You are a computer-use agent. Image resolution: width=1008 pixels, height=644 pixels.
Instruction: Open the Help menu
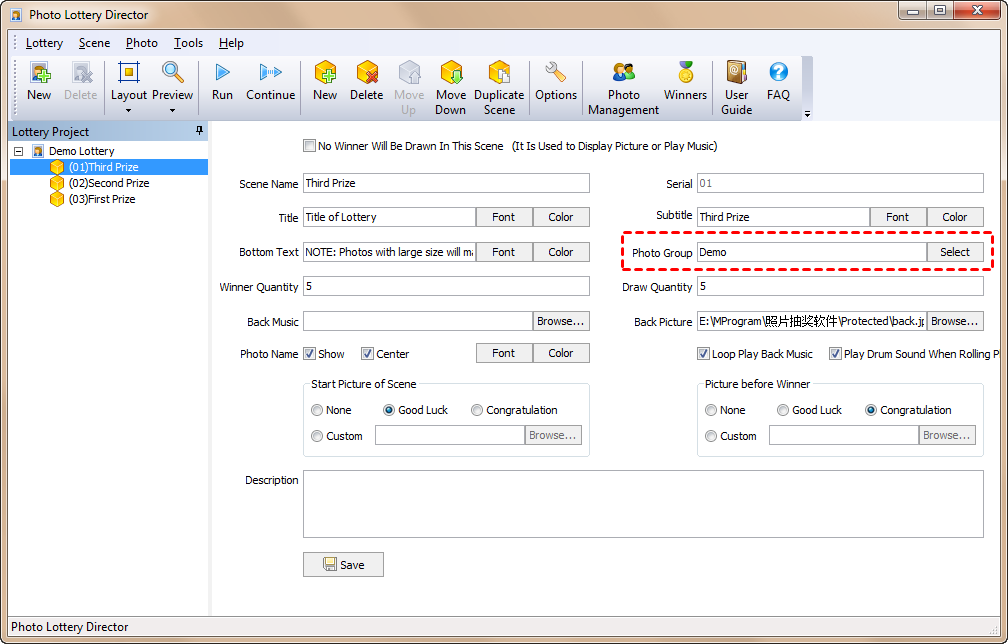pyautogui.click(x=231, y=43)
